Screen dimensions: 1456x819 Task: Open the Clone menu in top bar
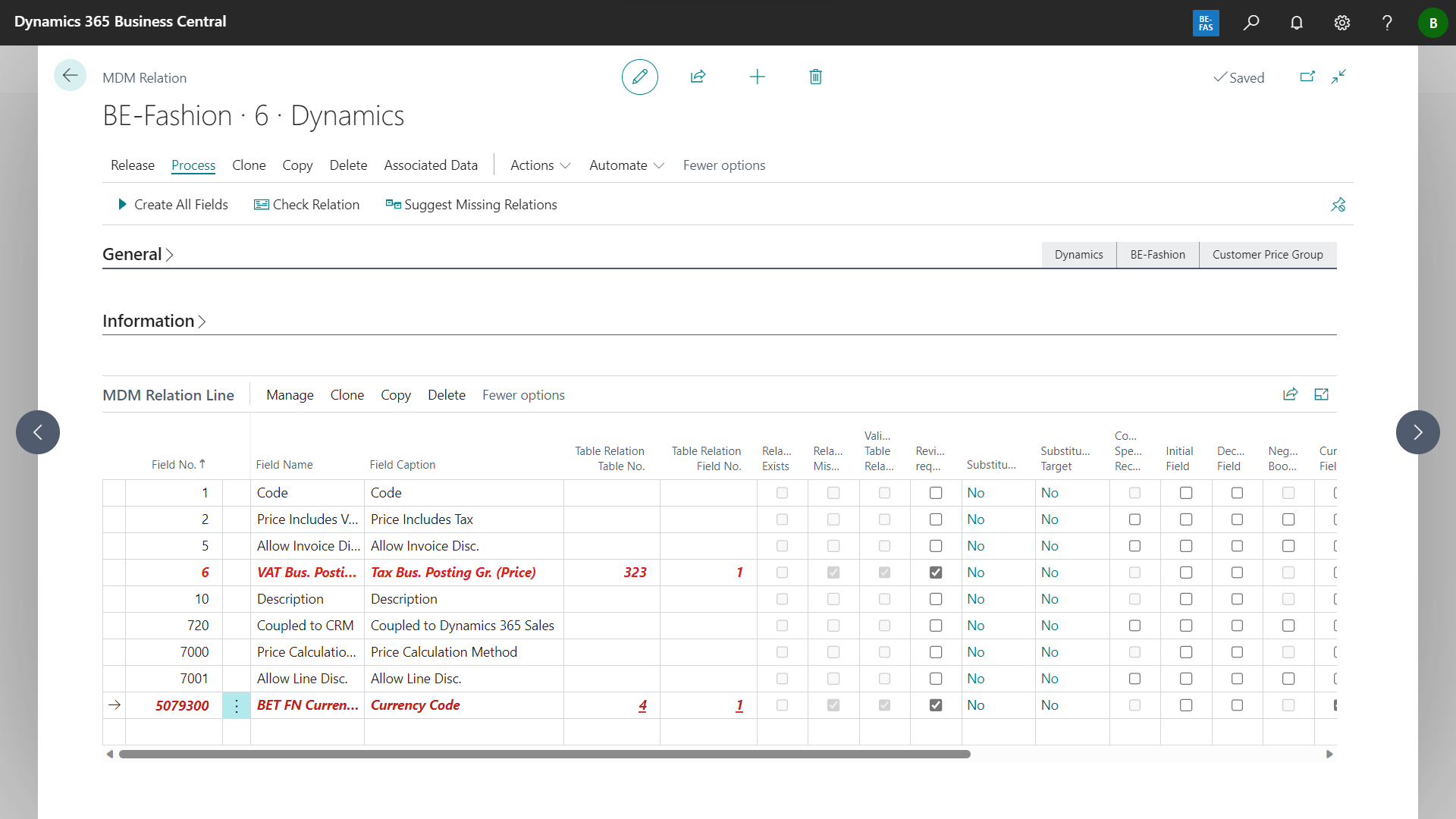tap(249, 165)
